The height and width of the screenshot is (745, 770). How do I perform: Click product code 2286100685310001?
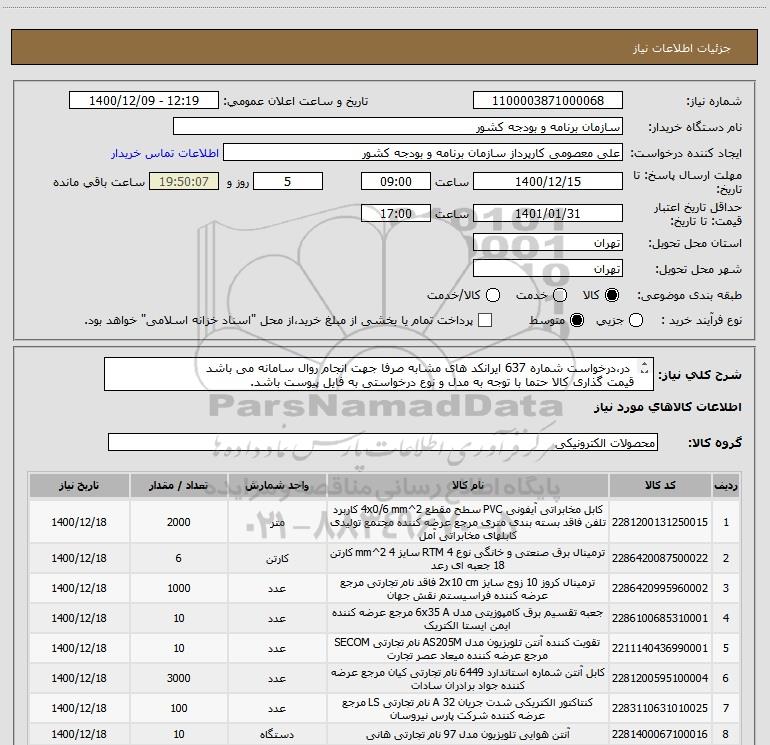[660, 618]
